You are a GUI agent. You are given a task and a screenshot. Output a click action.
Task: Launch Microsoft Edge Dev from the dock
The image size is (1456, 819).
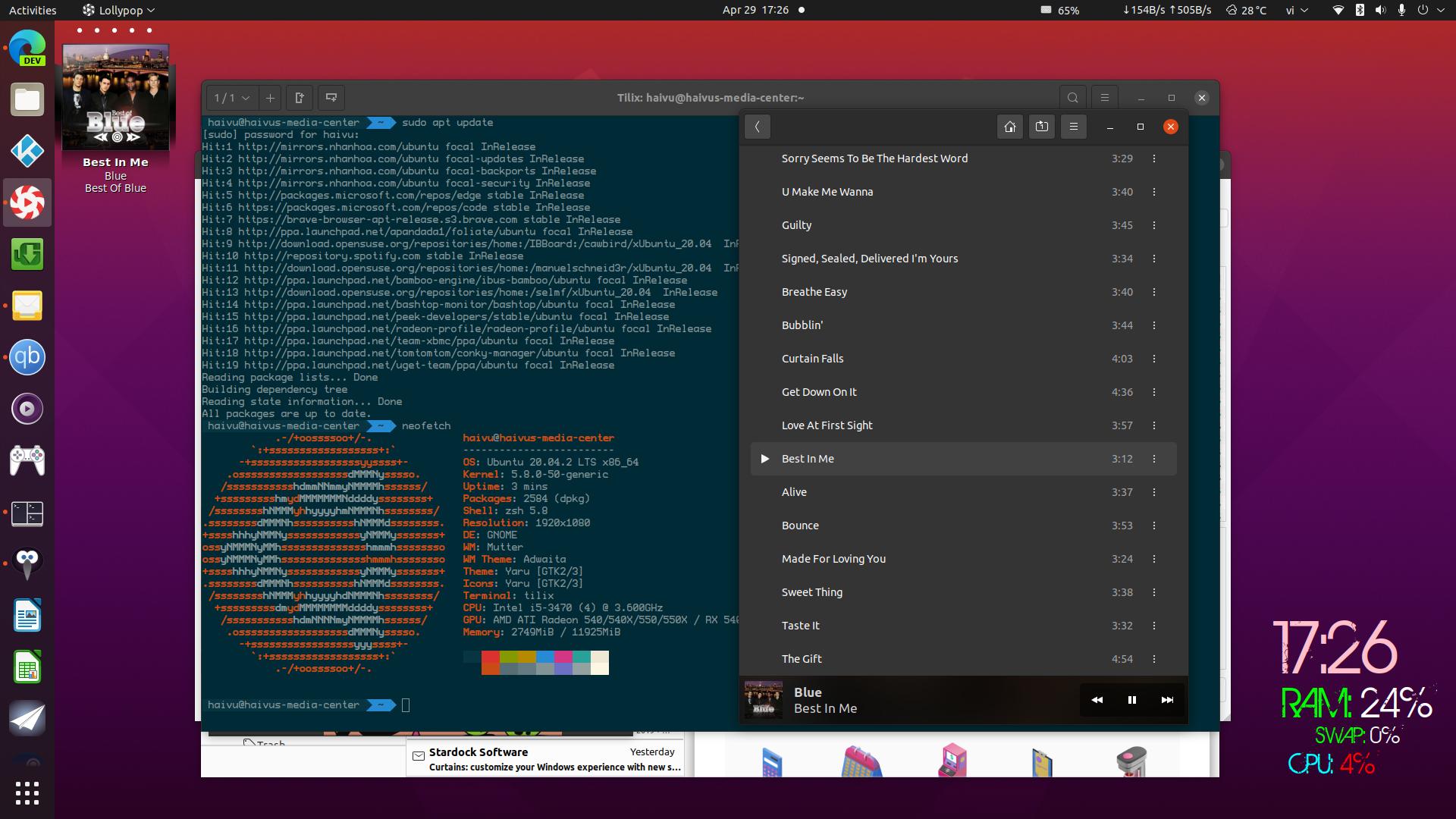click(x=27, y=48)
